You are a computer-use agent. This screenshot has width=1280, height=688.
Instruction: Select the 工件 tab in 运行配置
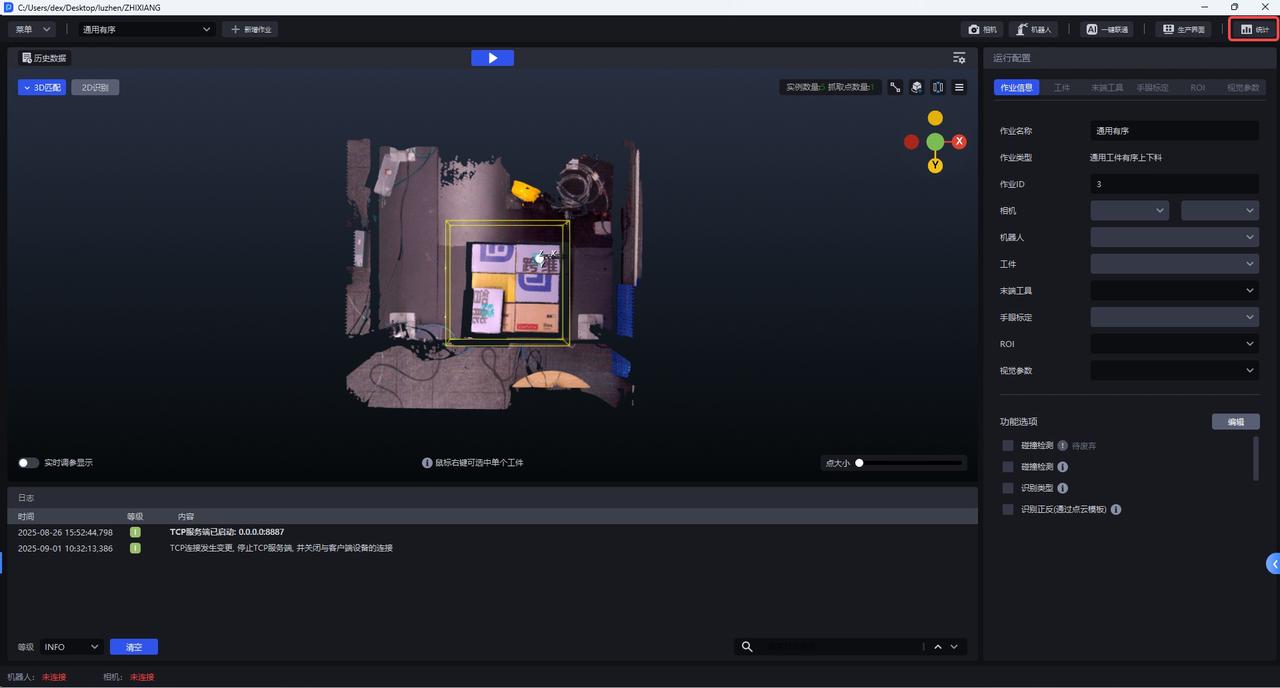coord(1062,88)
